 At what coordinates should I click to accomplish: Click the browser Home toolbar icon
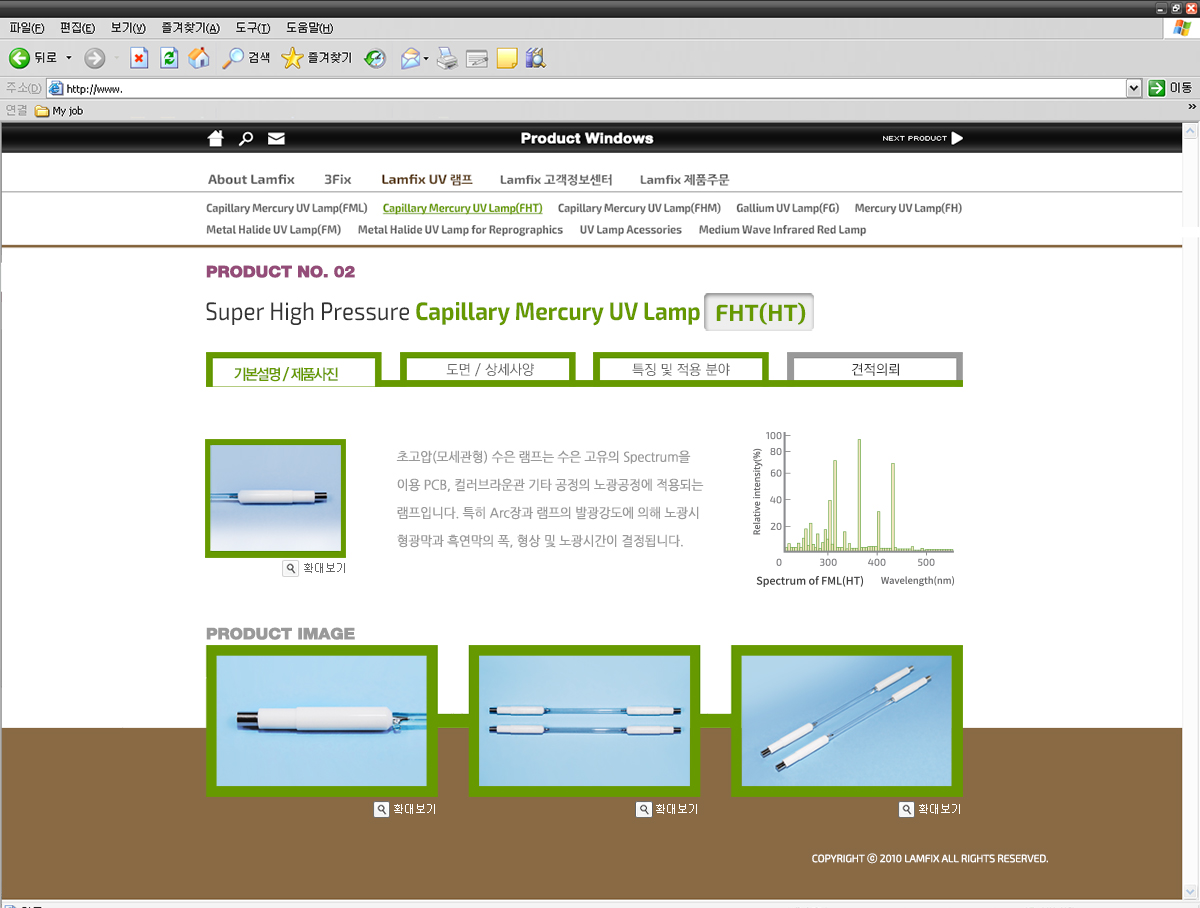199,58
